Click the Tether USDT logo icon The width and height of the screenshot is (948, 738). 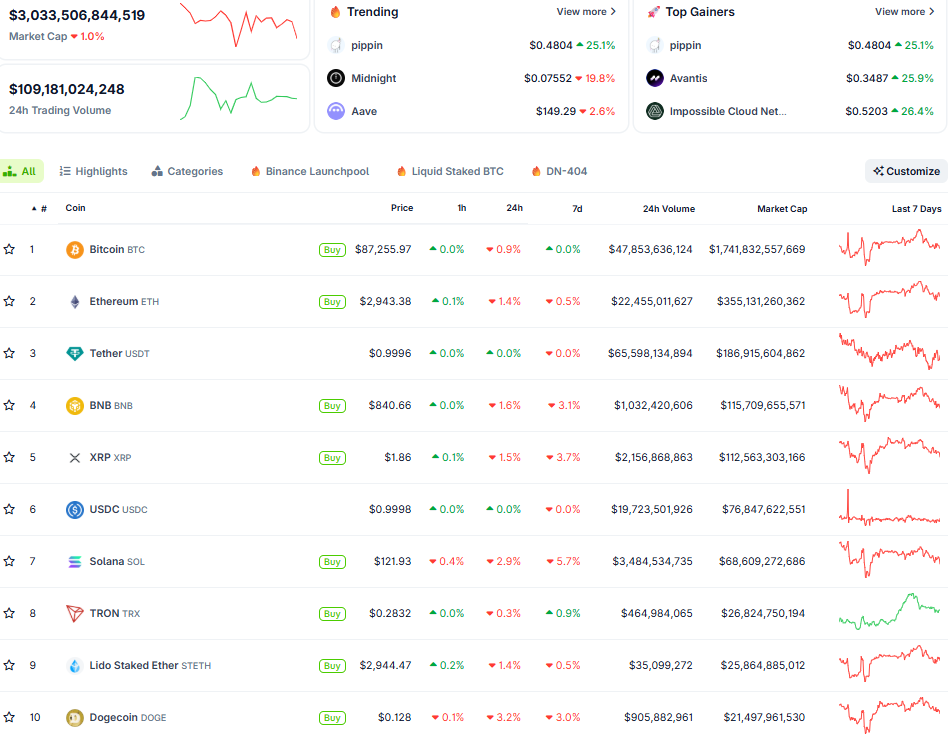click(75, 354)
